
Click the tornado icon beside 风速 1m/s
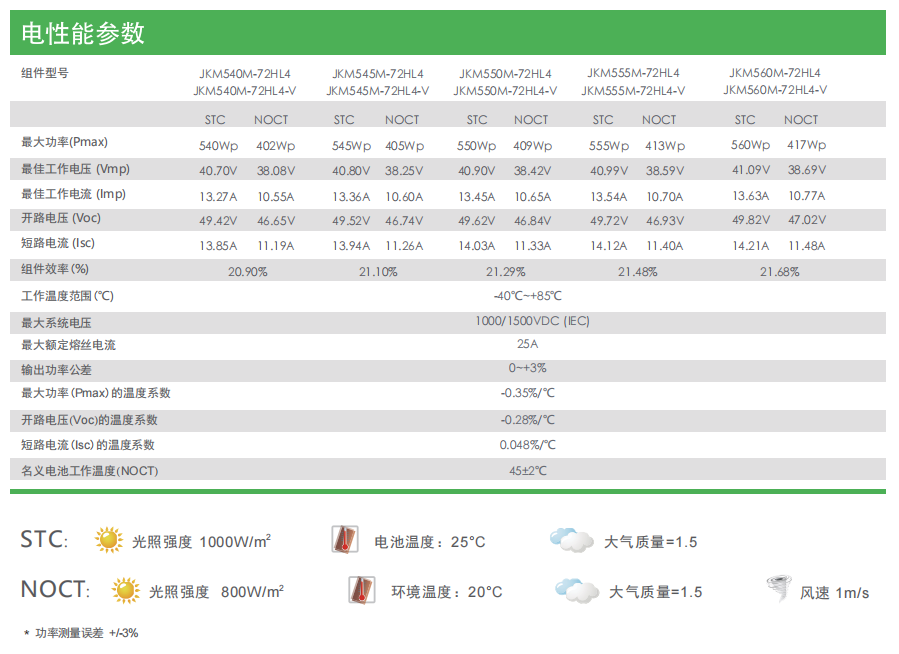point(780,589)
